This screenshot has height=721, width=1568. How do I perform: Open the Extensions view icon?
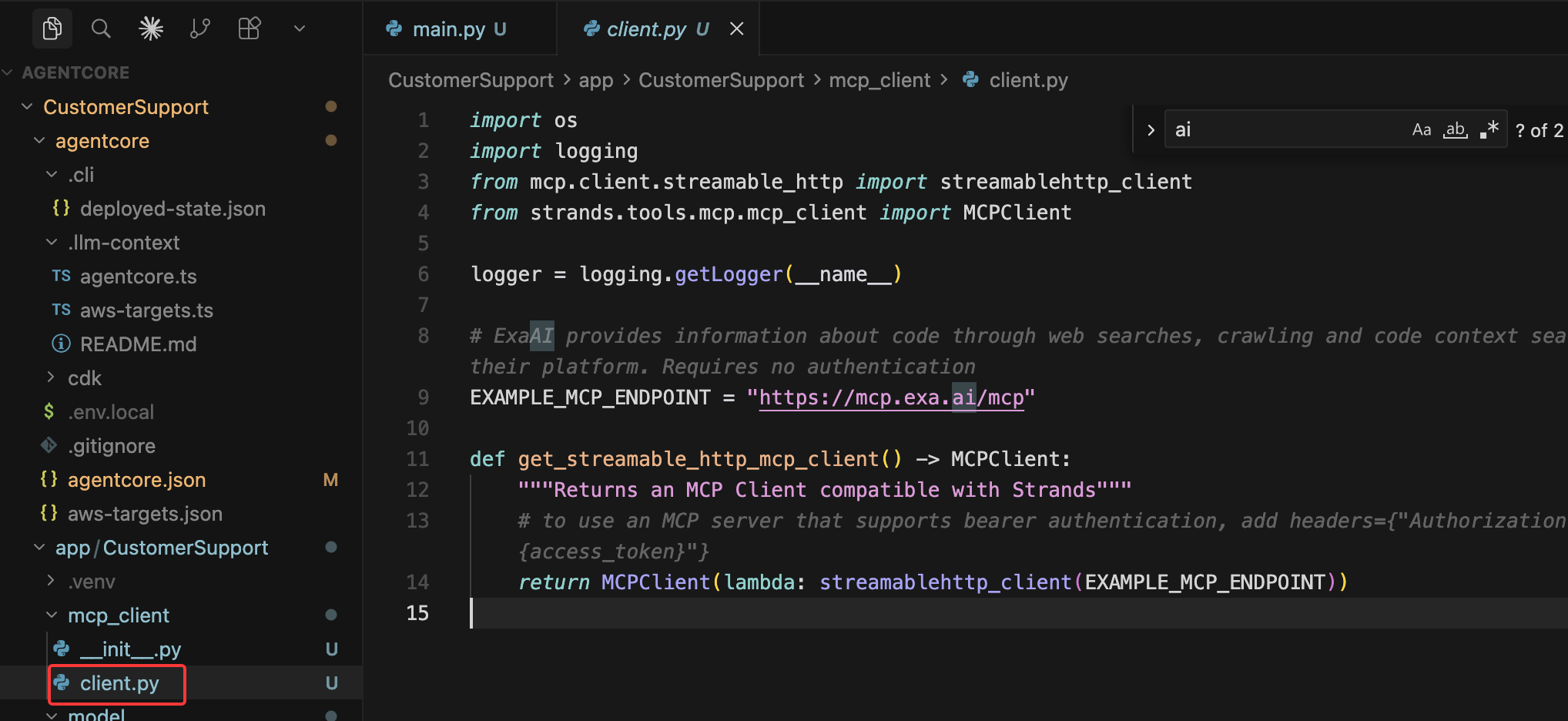[x=250, y=29]
